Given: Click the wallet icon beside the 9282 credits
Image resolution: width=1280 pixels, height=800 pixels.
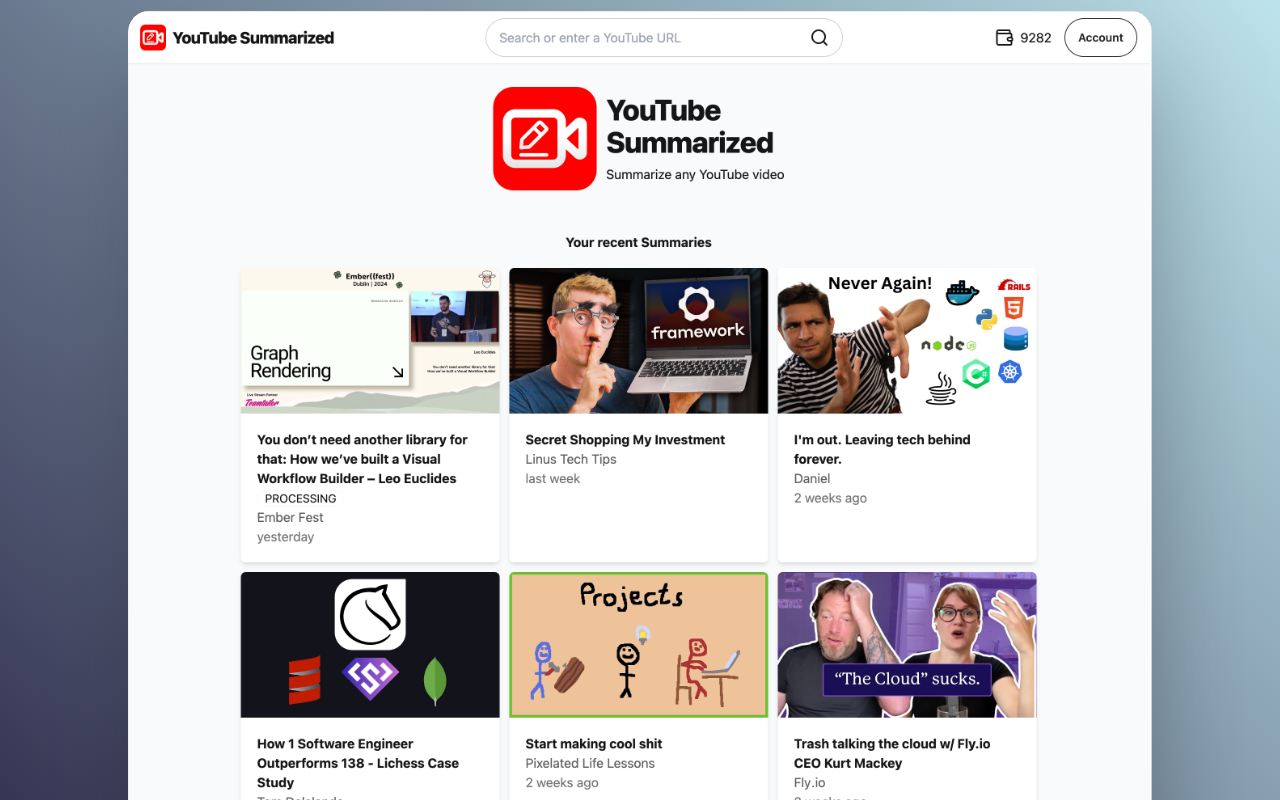Looking at the screenshot, I should [1003, 37].
